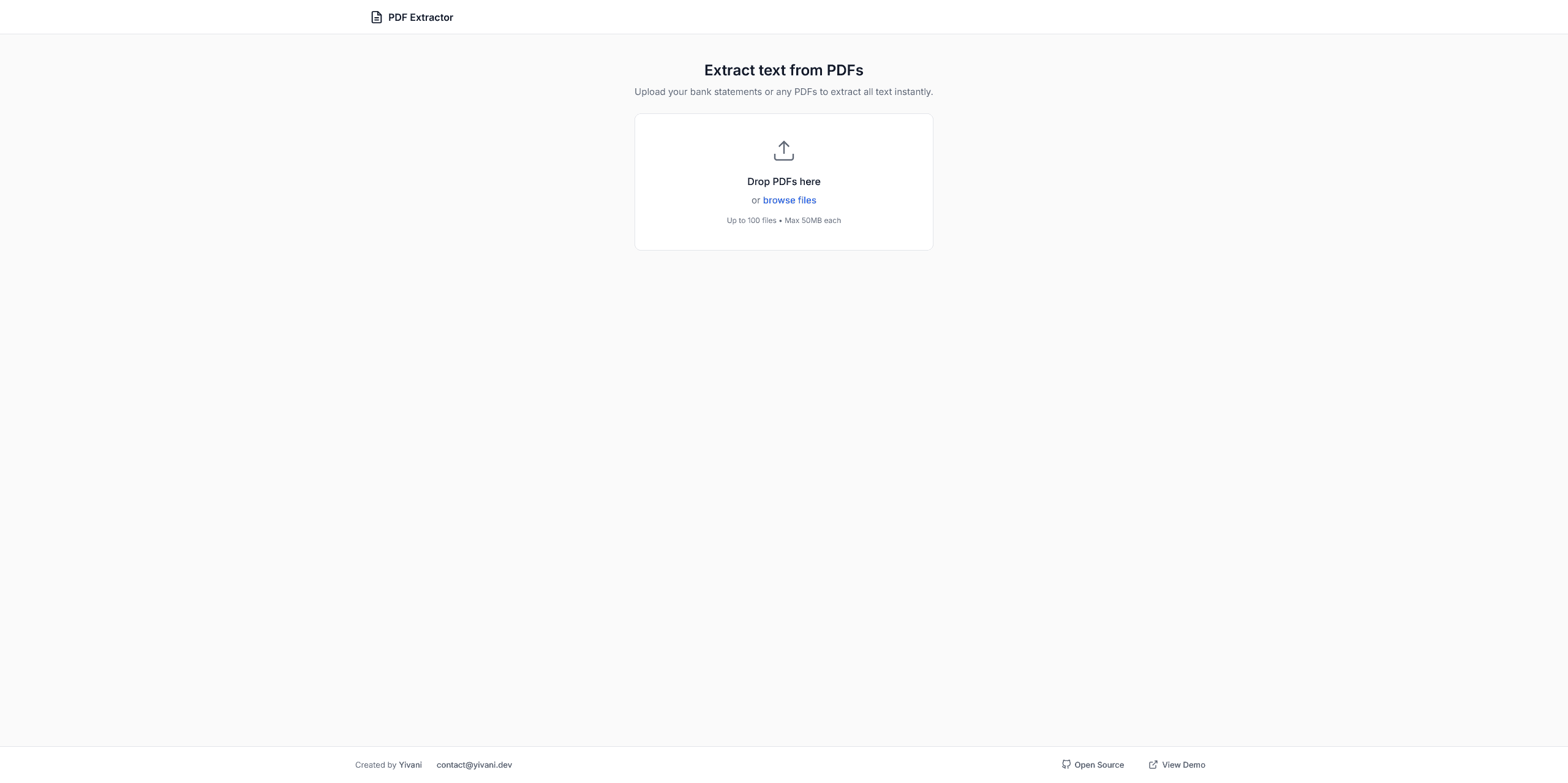Click the 'bank statements' phrase in the subtitle
The width and height of the screenshot is (1568, 783).
725,92
